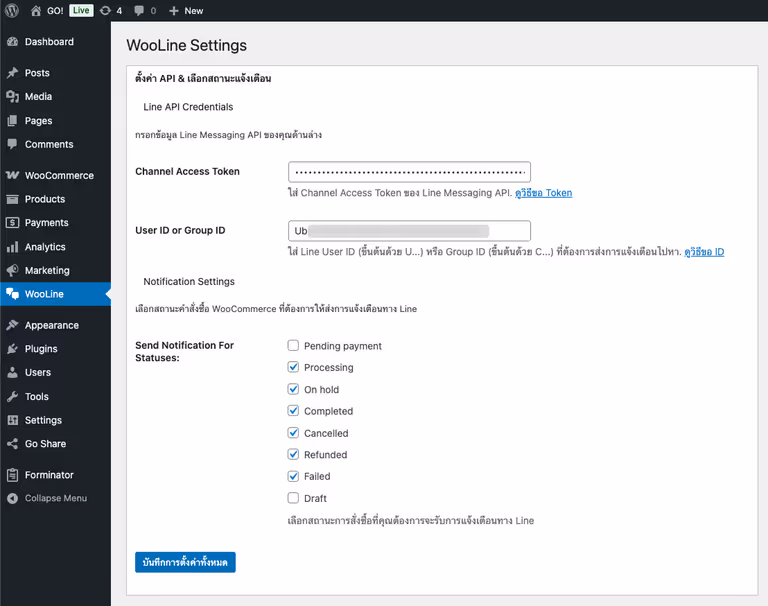Open the New content menu
Viewport: 768px width, 606px height.
click(186, 10)
